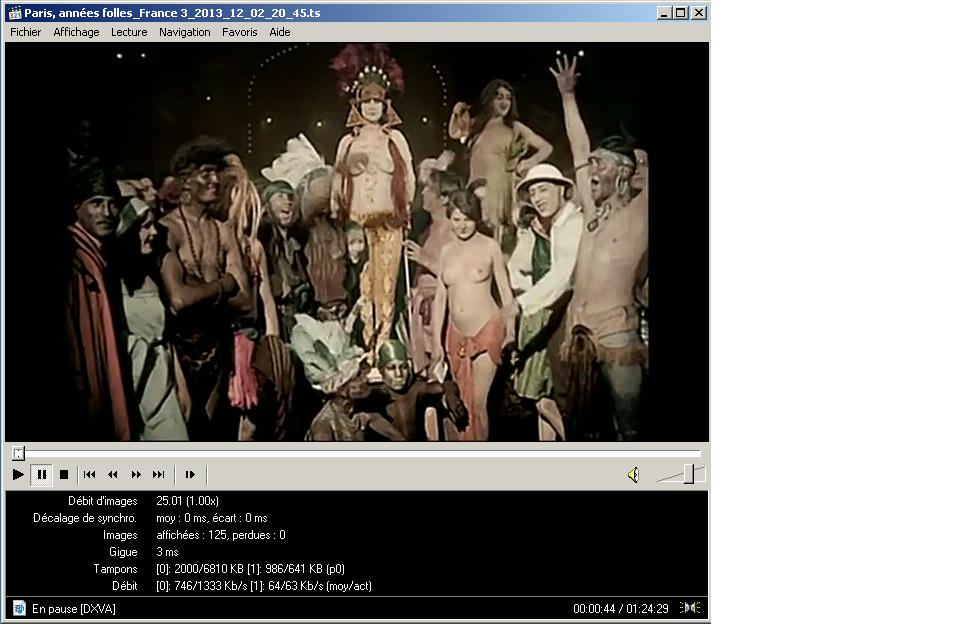Click the 'Décalage de synchro.' label
Image resolution: width=960 pixels, height=624 pixels.
tap(85, 518)
